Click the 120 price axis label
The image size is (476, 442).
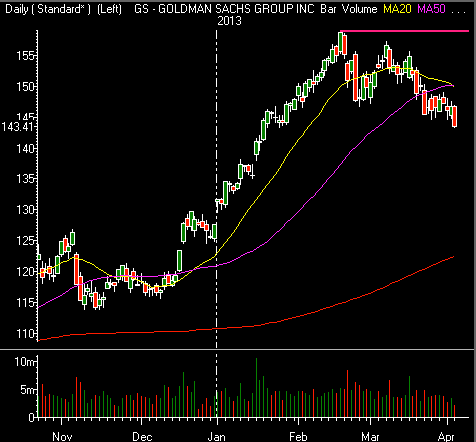pyautogui.click(x=25, y=271)
